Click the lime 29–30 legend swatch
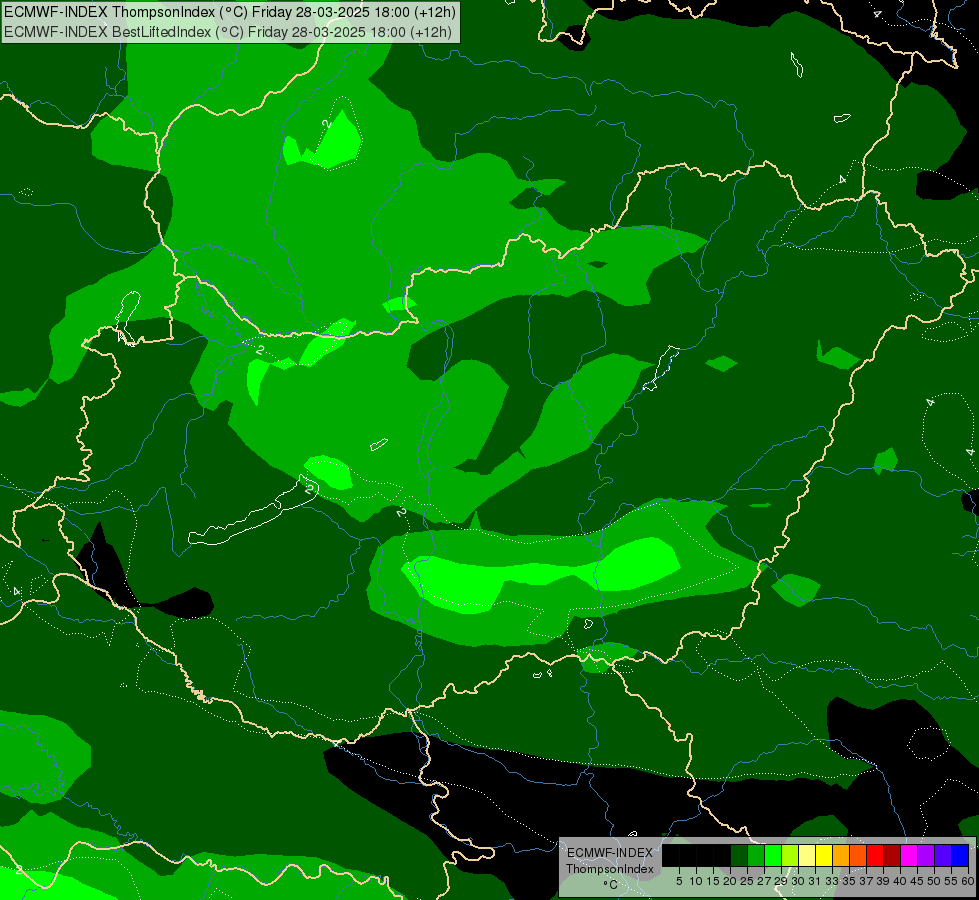The height and width of the screenshot is (900, 979). pos(790,855)
